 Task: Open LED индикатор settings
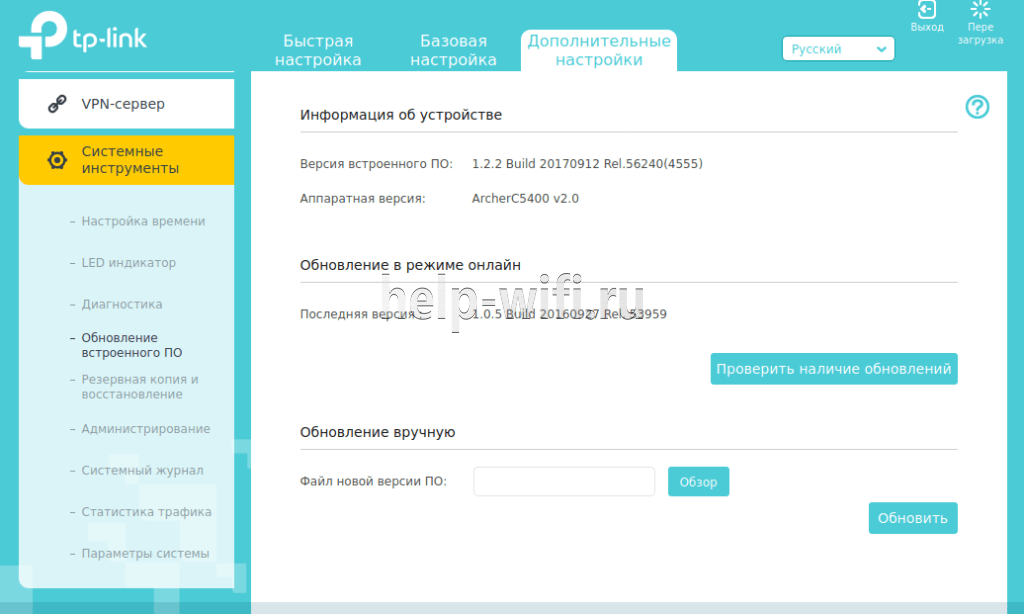pos(128,263)
